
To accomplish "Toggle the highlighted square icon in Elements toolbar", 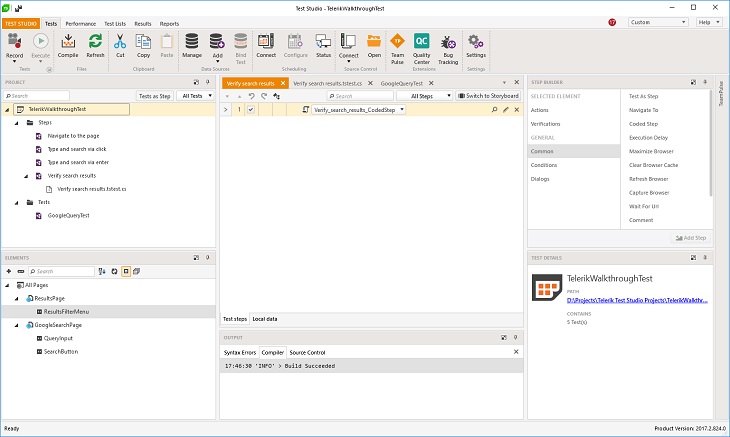I will coord(126,271).
